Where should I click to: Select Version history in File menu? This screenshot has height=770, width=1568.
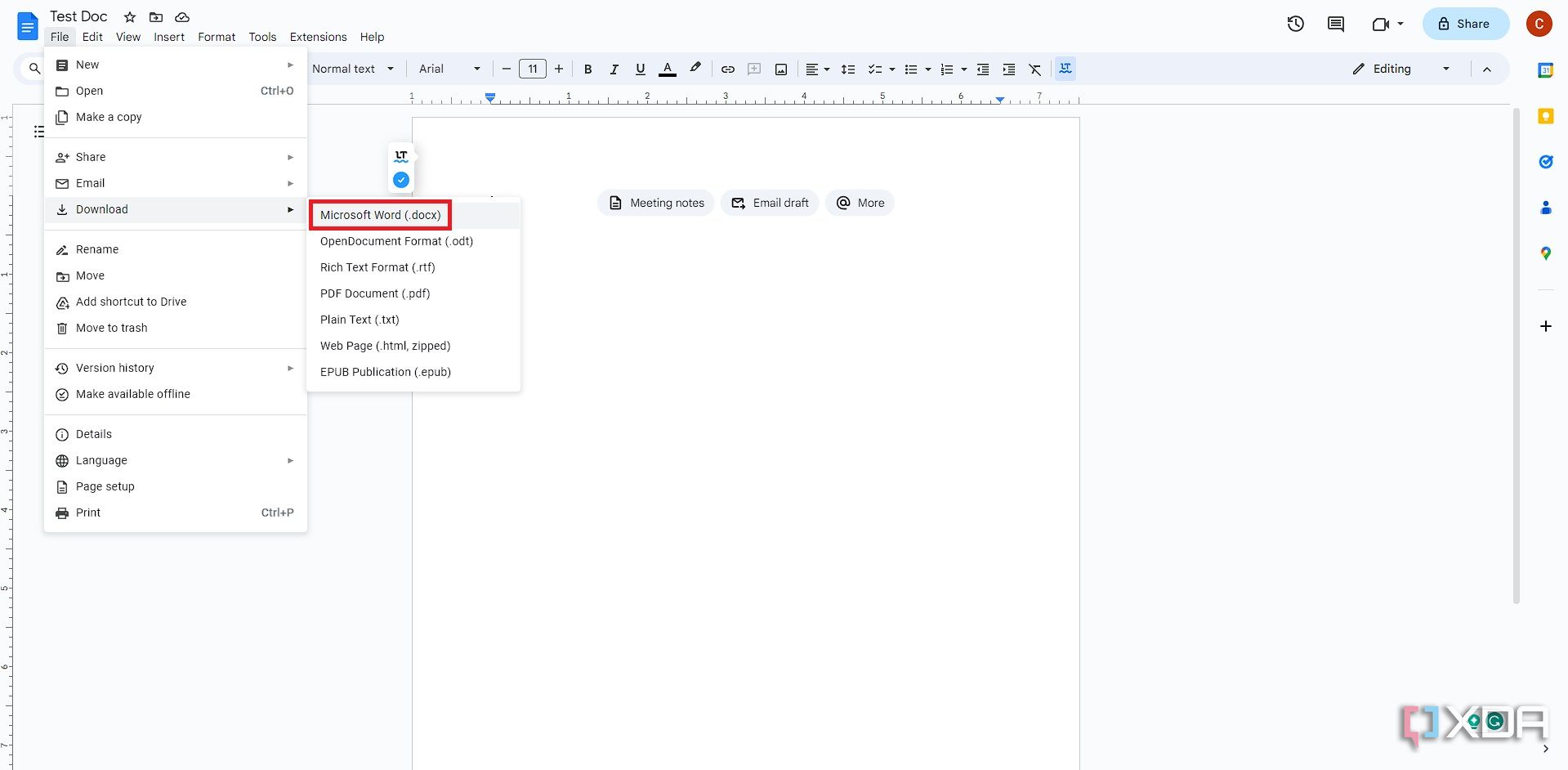(x=176, y=368)
